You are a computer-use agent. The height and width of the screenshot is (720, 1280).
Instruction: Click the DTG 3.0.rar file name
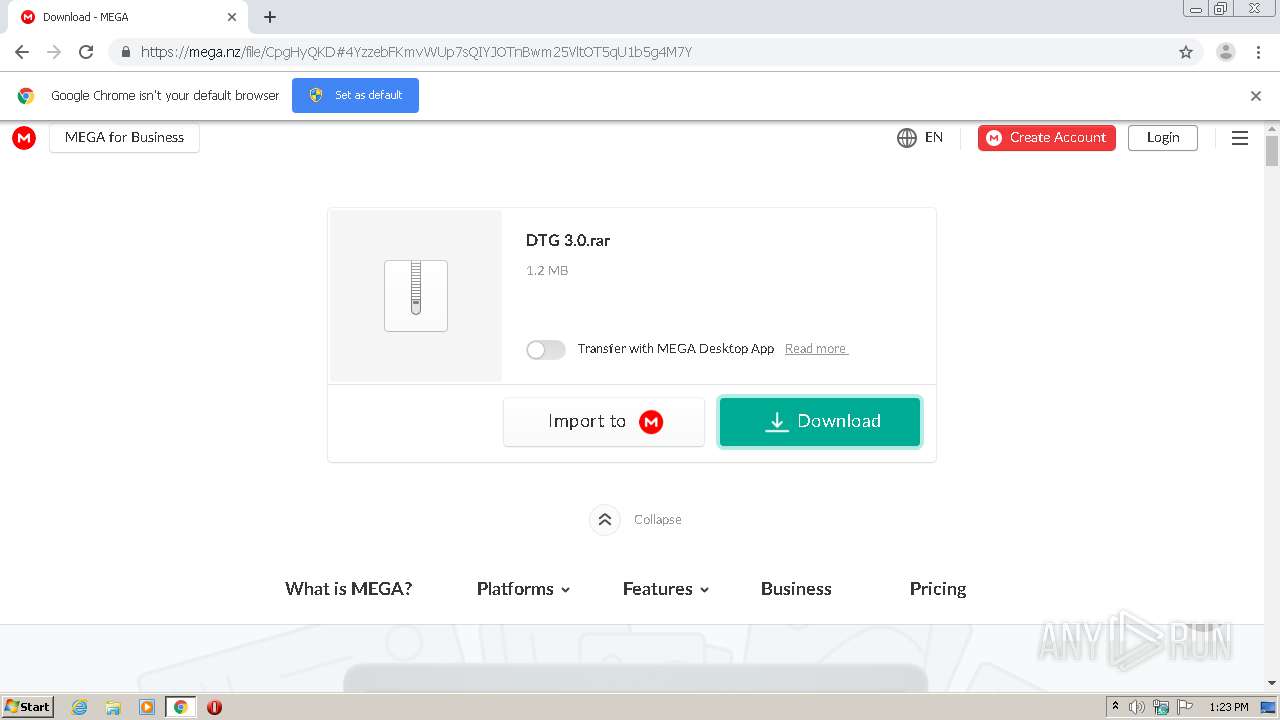pos(568,241)
